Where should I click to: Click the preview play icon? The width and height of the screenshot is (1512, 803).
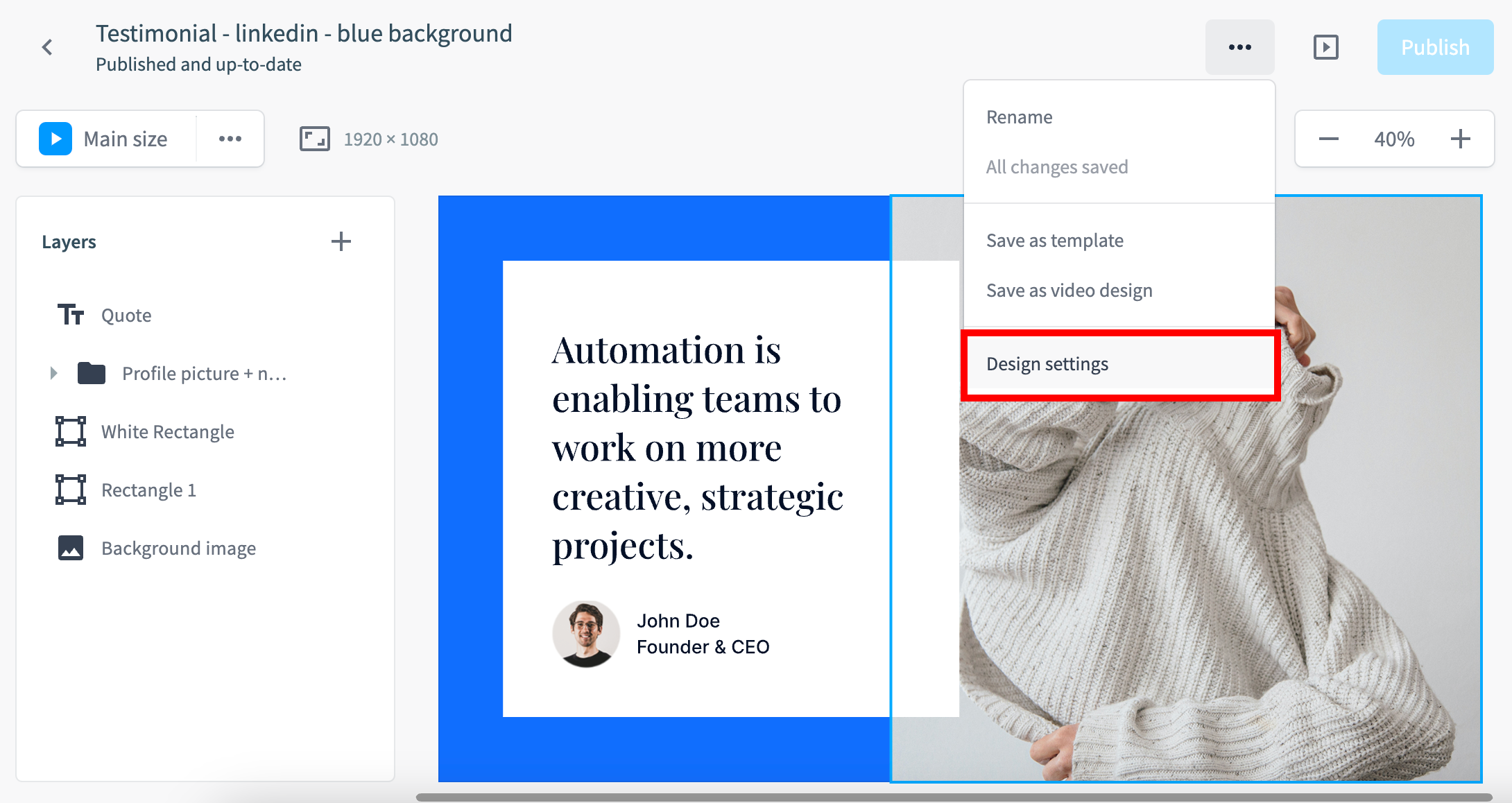(x=1325, y=47)
